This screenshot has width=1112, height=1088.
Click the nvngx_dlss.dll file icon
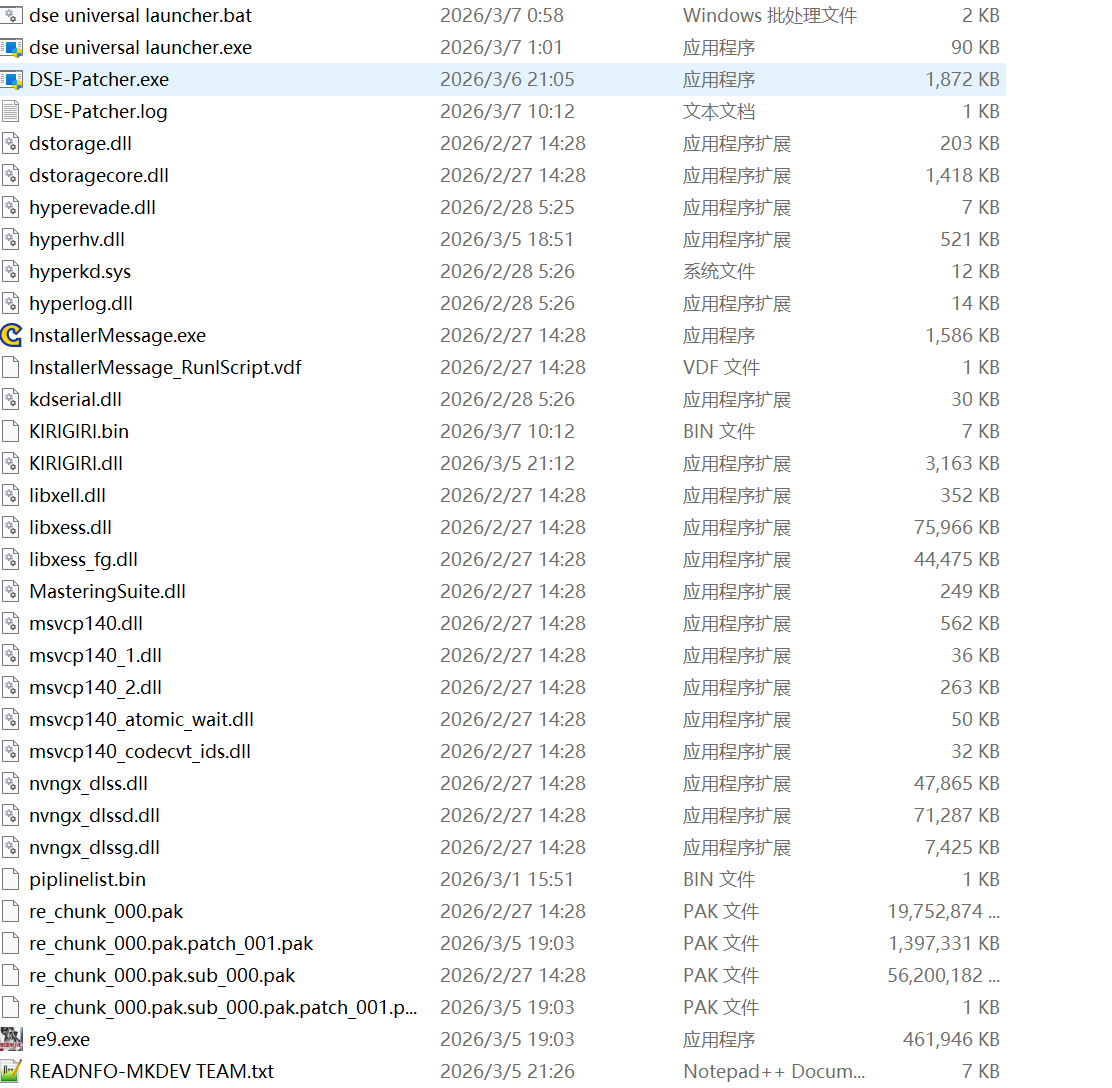[x=11, y=784]
